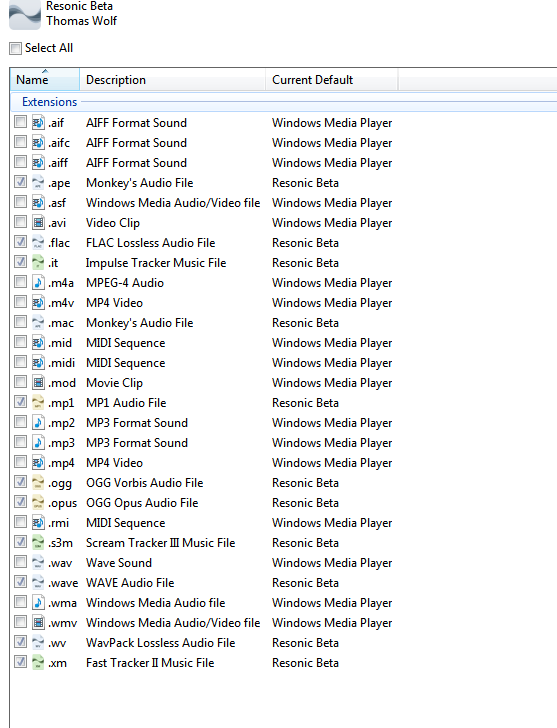Check the .mp3 extension checkbox
Screen dimensions: 557x728
pos(20,442)
